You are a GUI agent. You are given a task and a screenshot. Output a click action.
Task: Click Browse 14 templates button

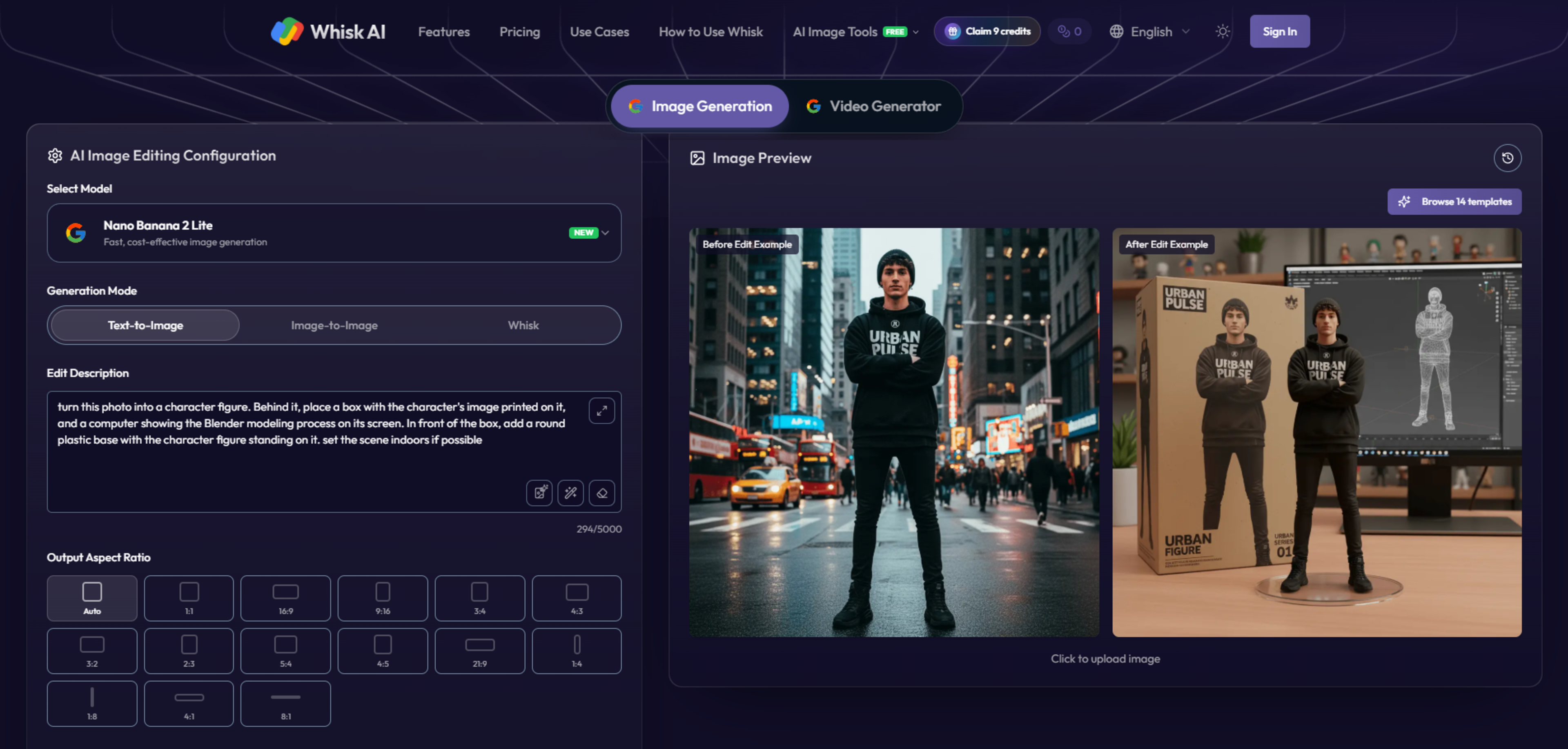click(1454, 202)
